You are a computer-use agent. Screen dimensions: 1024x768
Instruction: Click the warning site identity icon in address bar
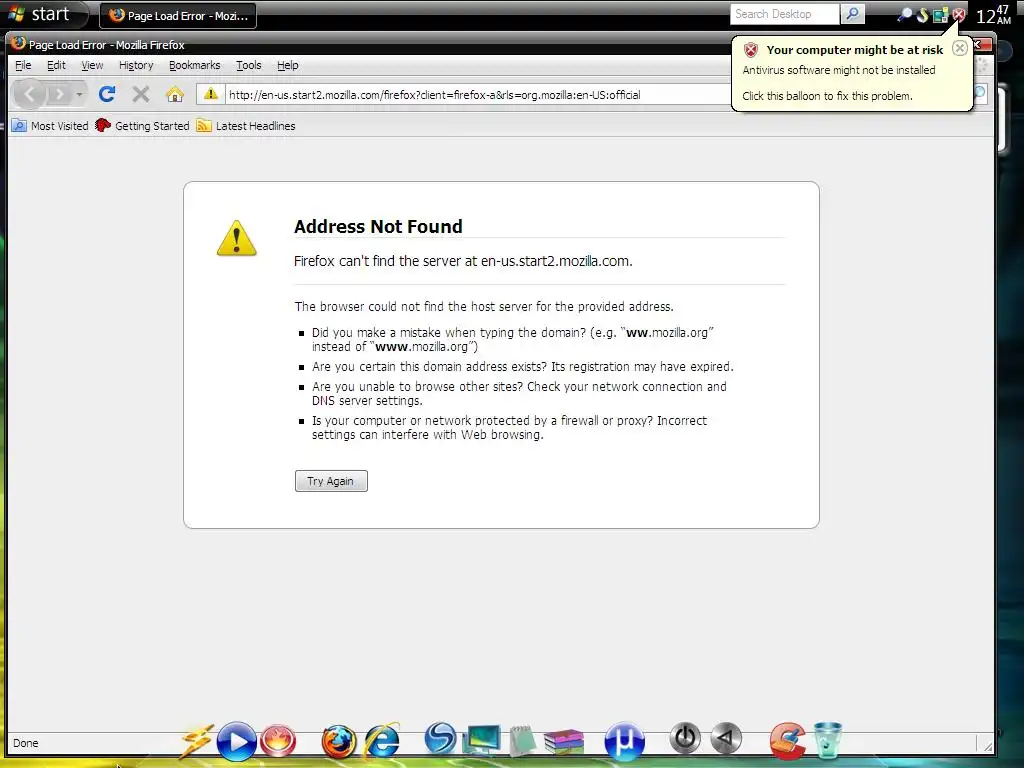(210, 94)
